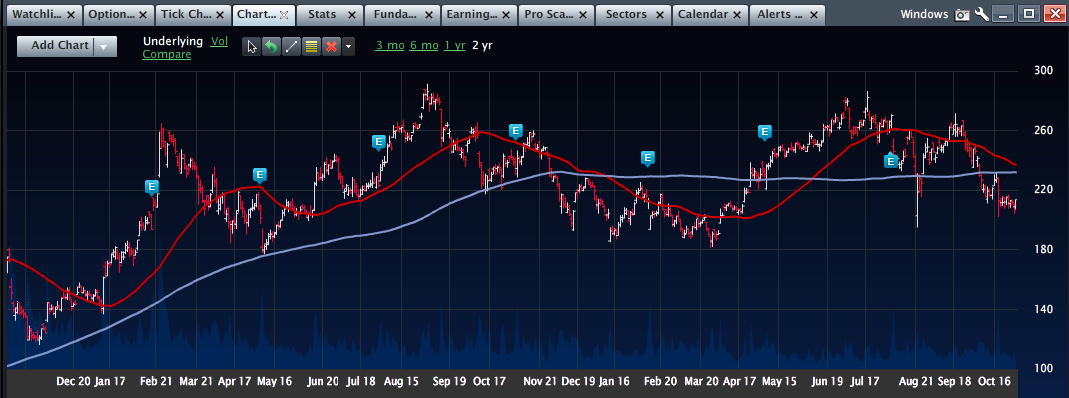Select the 2 yr chart range
Screen dimensions: 1069x398
(x=482, y=45)
